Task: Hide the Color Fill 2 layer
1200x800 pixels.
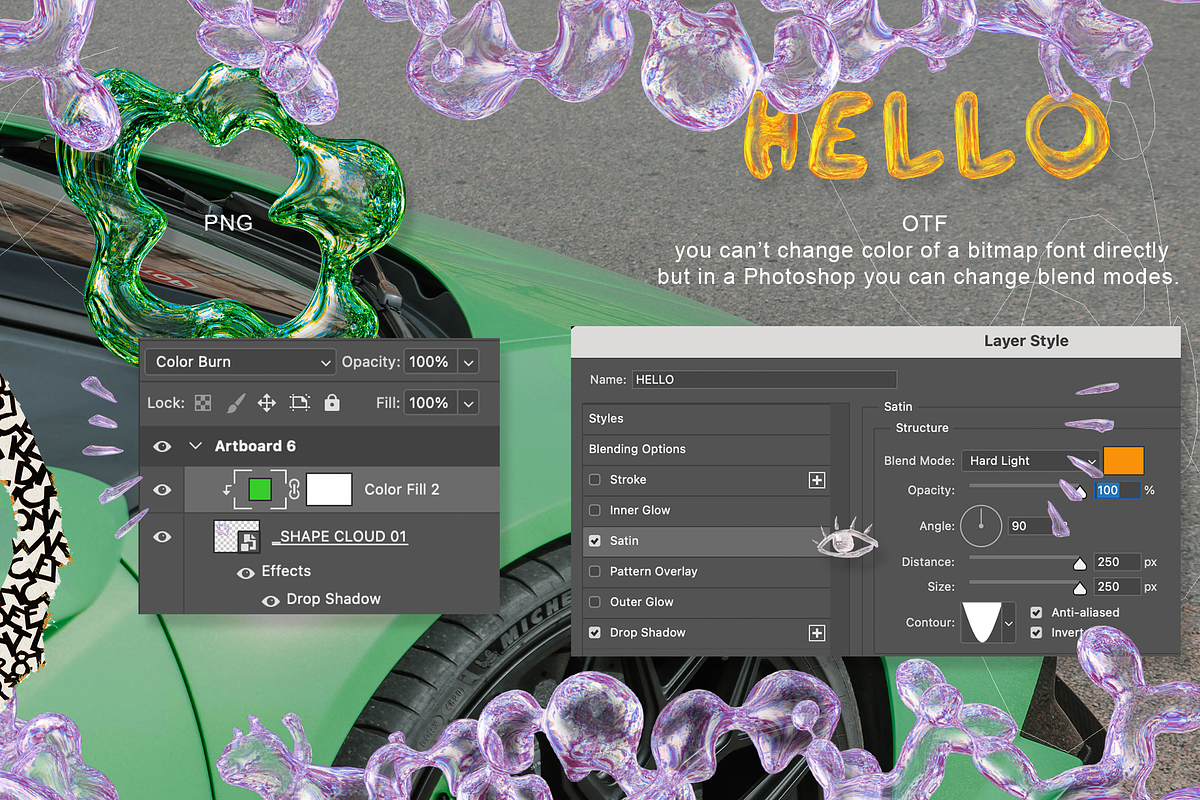Action: (163, 490)
